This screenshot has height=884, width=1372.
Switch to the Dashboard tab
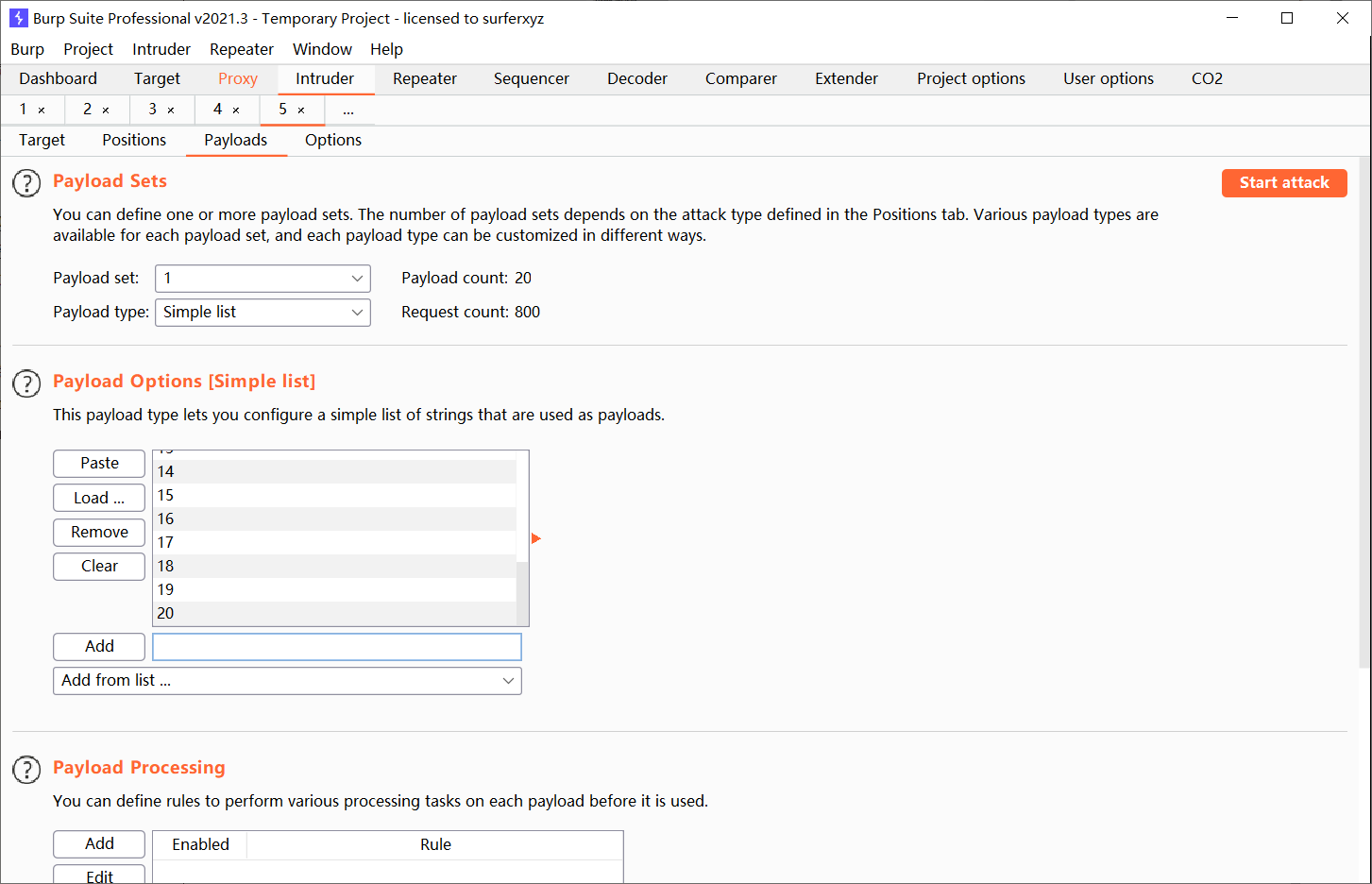[58, 79]
